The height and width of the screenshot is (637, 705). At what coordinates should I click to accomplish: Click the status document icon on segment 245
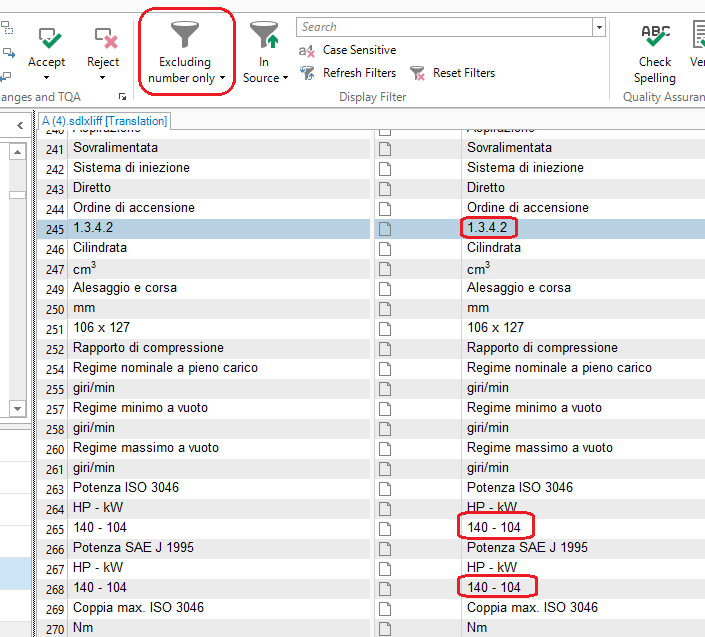(385, 228)
